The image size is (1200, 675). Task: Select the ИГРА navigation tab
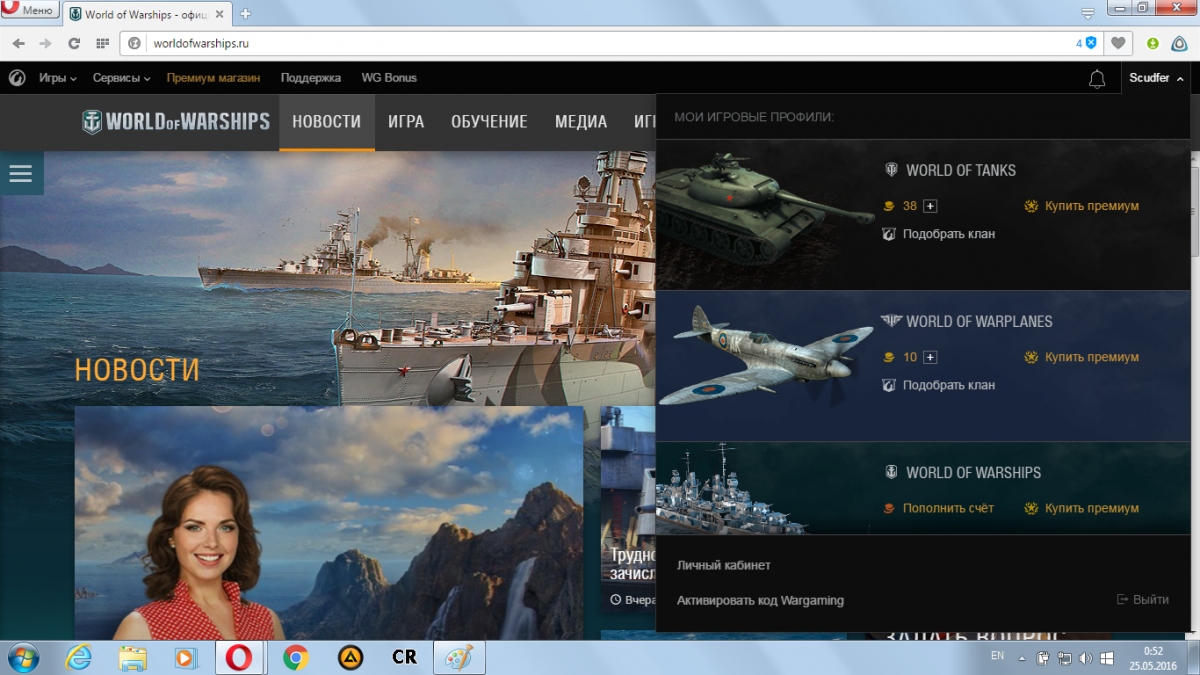[x=406, y=122]
